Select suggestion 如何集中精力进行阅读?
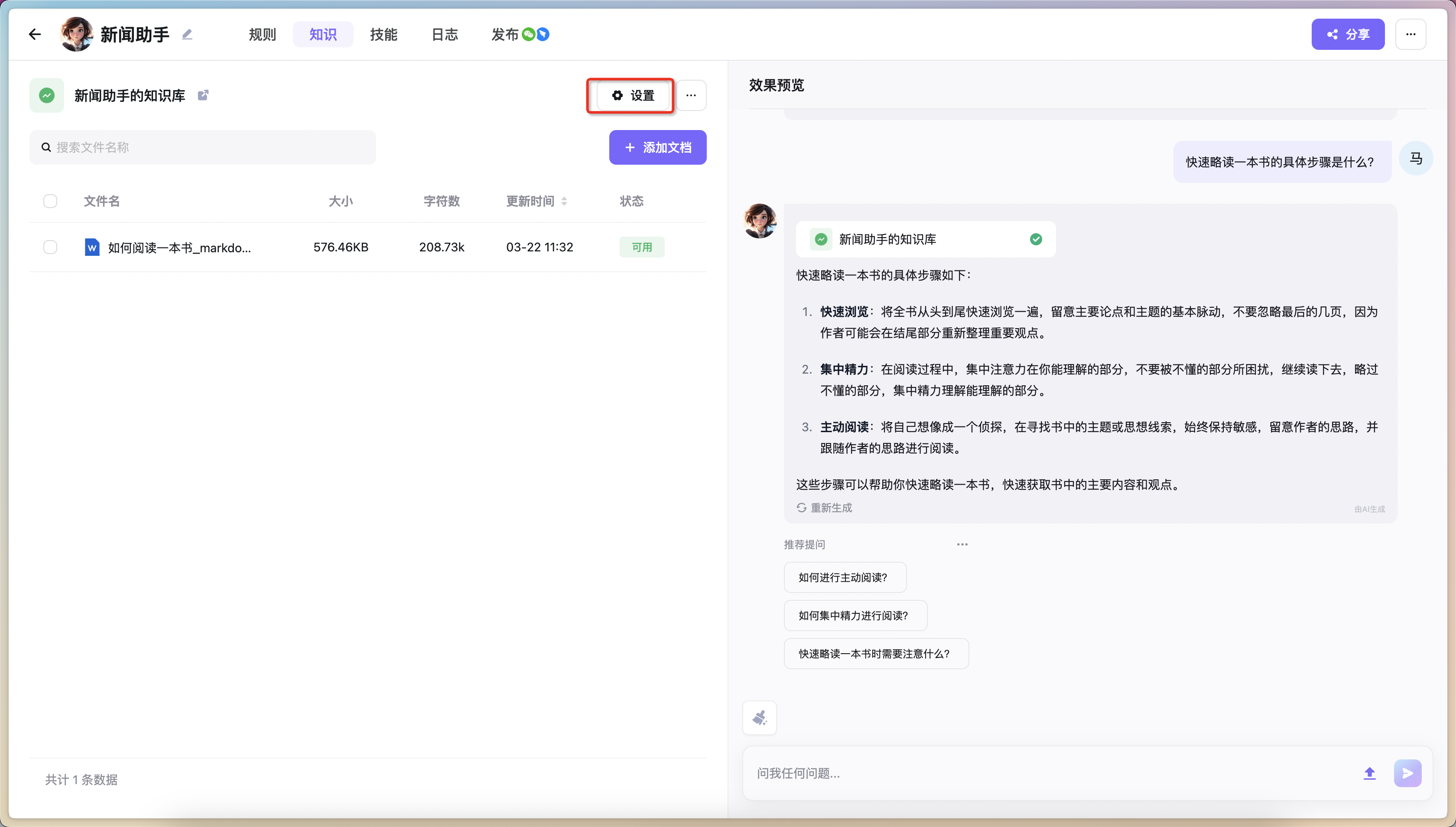The height and width of the screenshot is (827, 1456). (856, 616)
